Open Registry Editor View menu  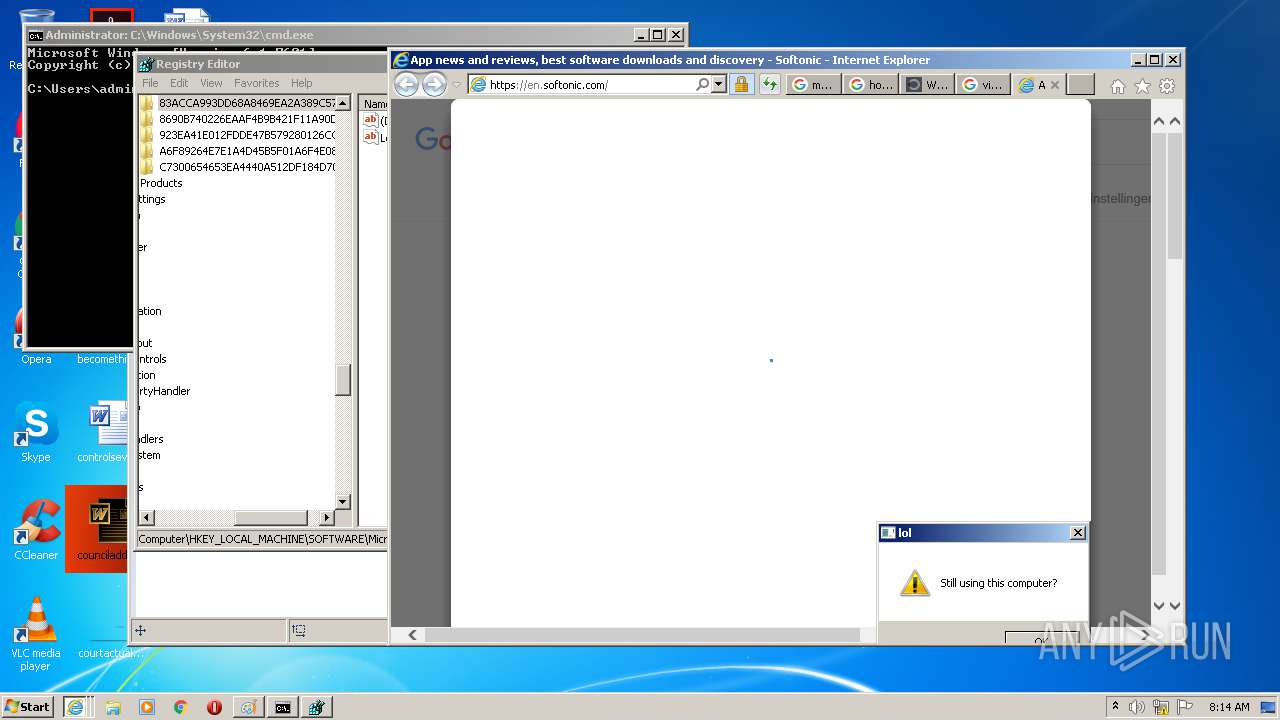point(211,83)
